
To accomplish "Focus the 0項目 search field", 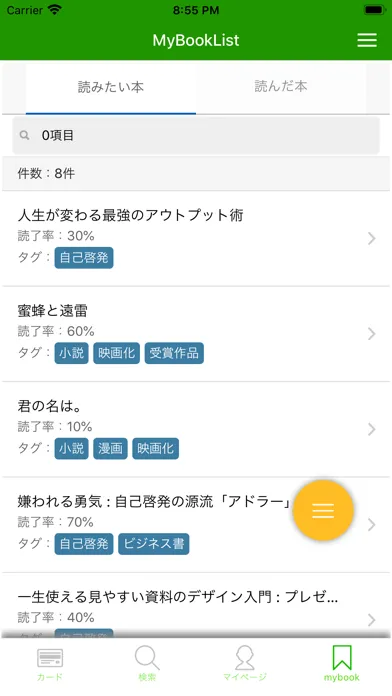I will [196, 135].
